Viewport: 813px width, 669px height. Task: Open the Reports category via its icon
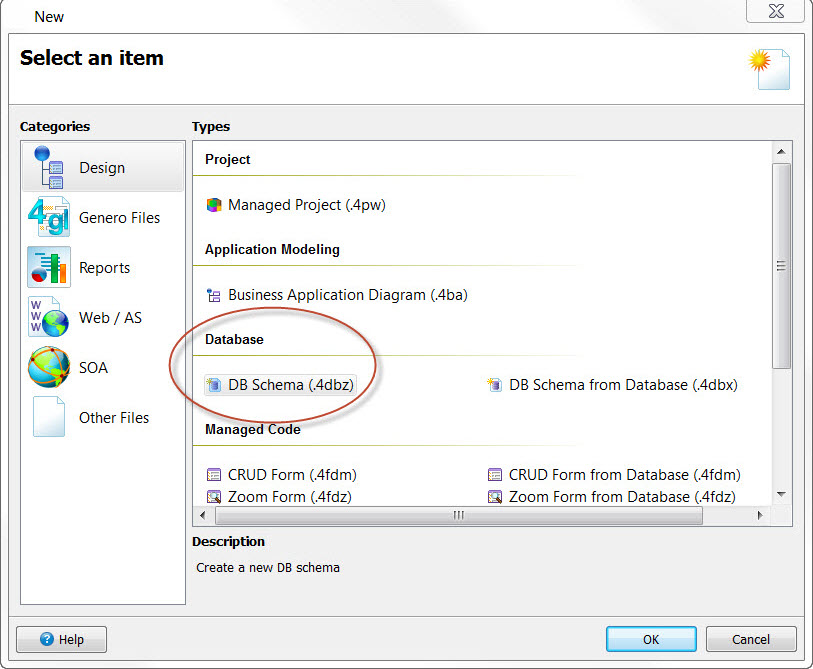(48, 267)
